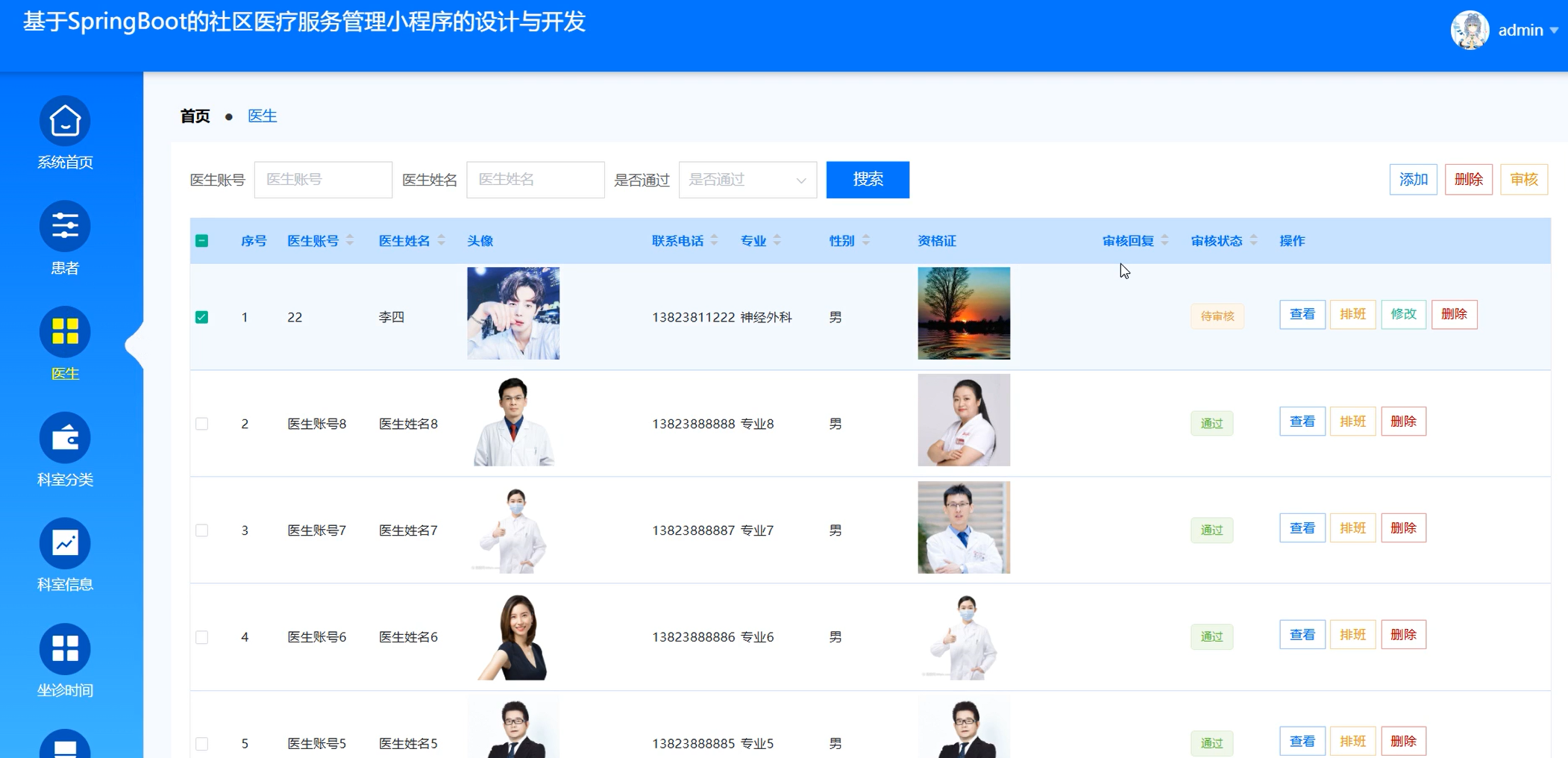
Task: Click 排班 for 医生姓名8
Action: [x=1353, y=422]
